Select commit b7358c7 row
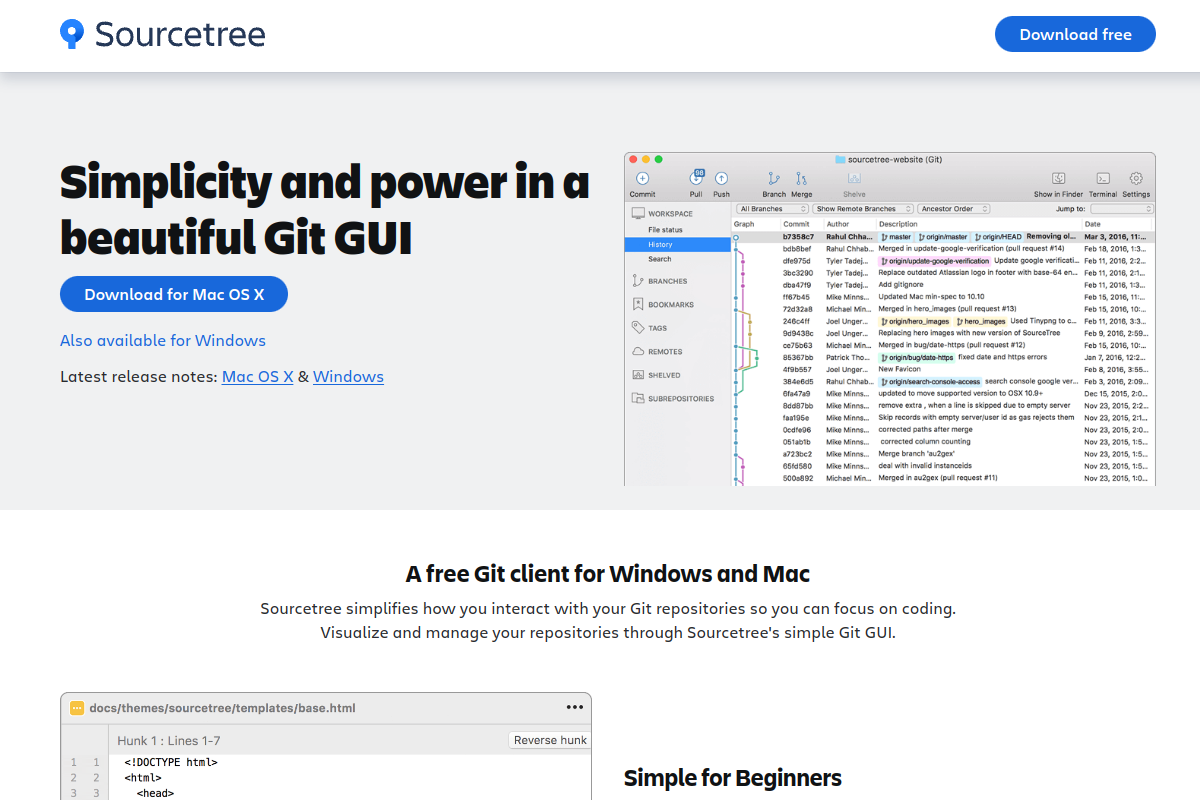The image size is (1200, 800). click(943, 237)
